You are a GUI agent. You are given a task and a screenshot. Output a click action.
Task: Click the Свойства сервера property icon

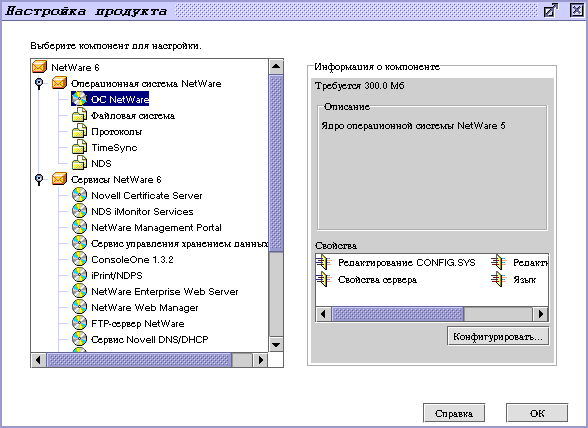tap(323, 279)
